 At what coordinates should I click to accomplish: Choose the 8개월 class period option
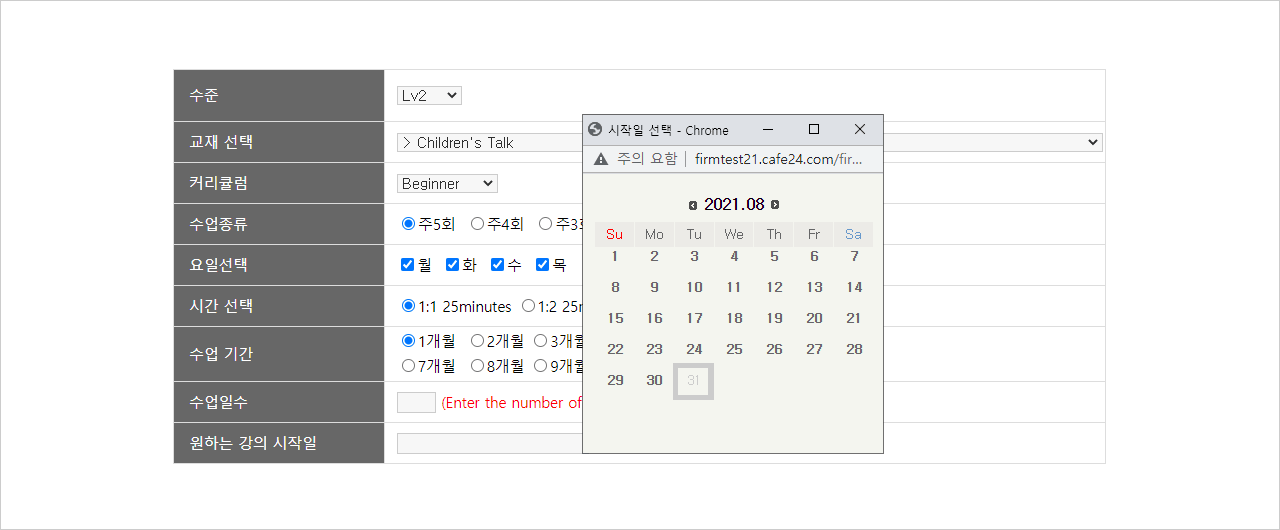pyautogui.click(x=478, y=366)
